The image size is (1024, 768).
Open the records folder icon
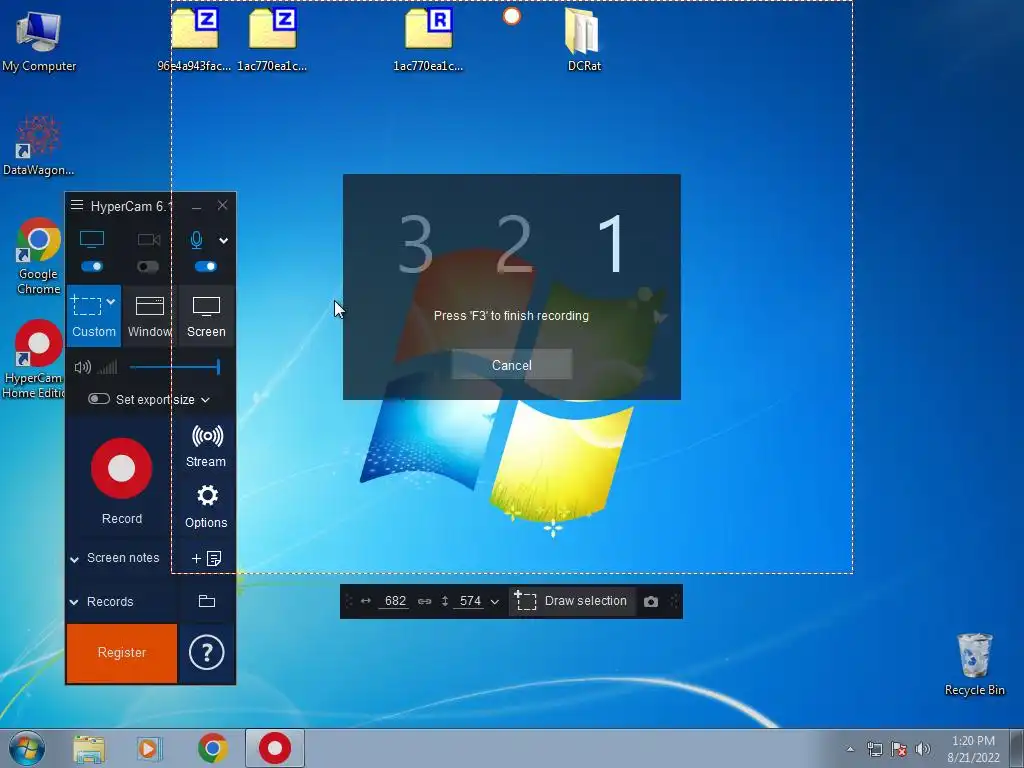tap(206, 601)
